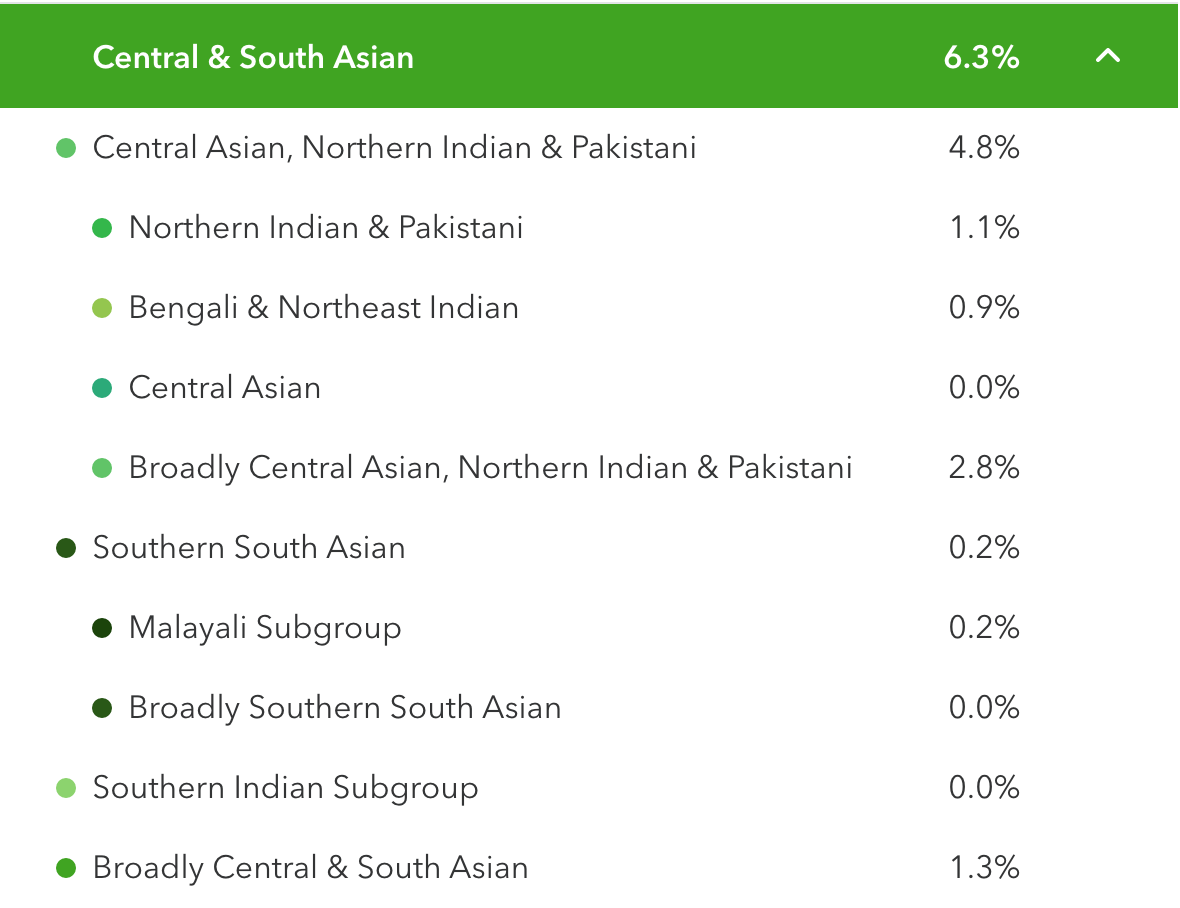Image resolution: width=1180 pixels, height=908 pixels.
Task: Click the dot beside Central Asian, Northern Indian & Pakistani
Action: 66,148
